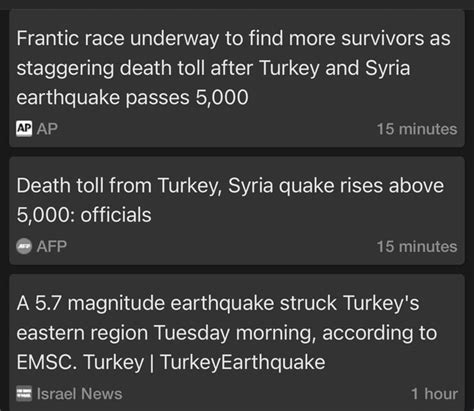Click the word EMSC in the third headline

click(47, 362)
